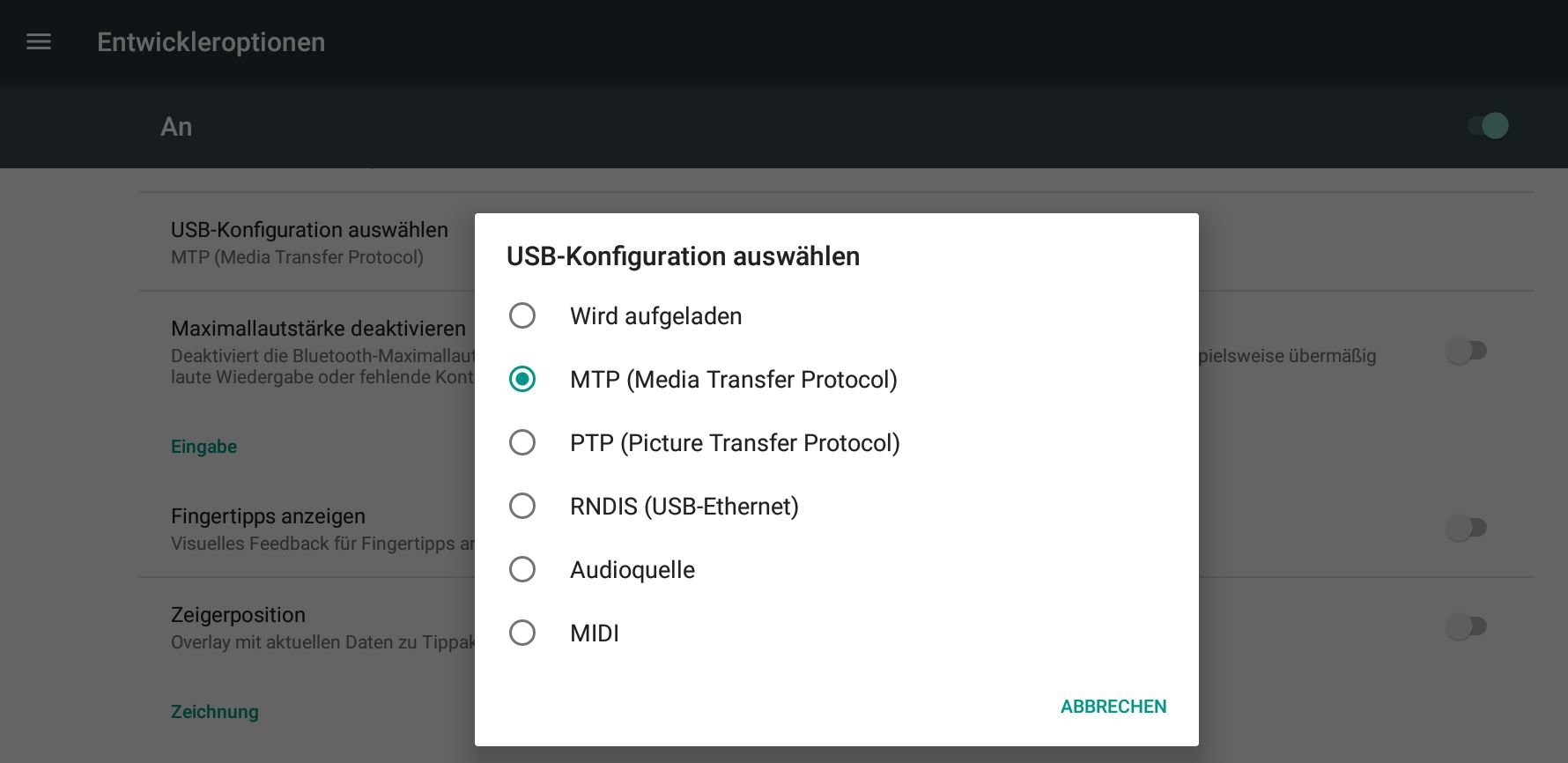The width and height of the screenshot is (1568, 763).
Task: Click the Entwickleroptionen page title
Action: click(211, 42)
